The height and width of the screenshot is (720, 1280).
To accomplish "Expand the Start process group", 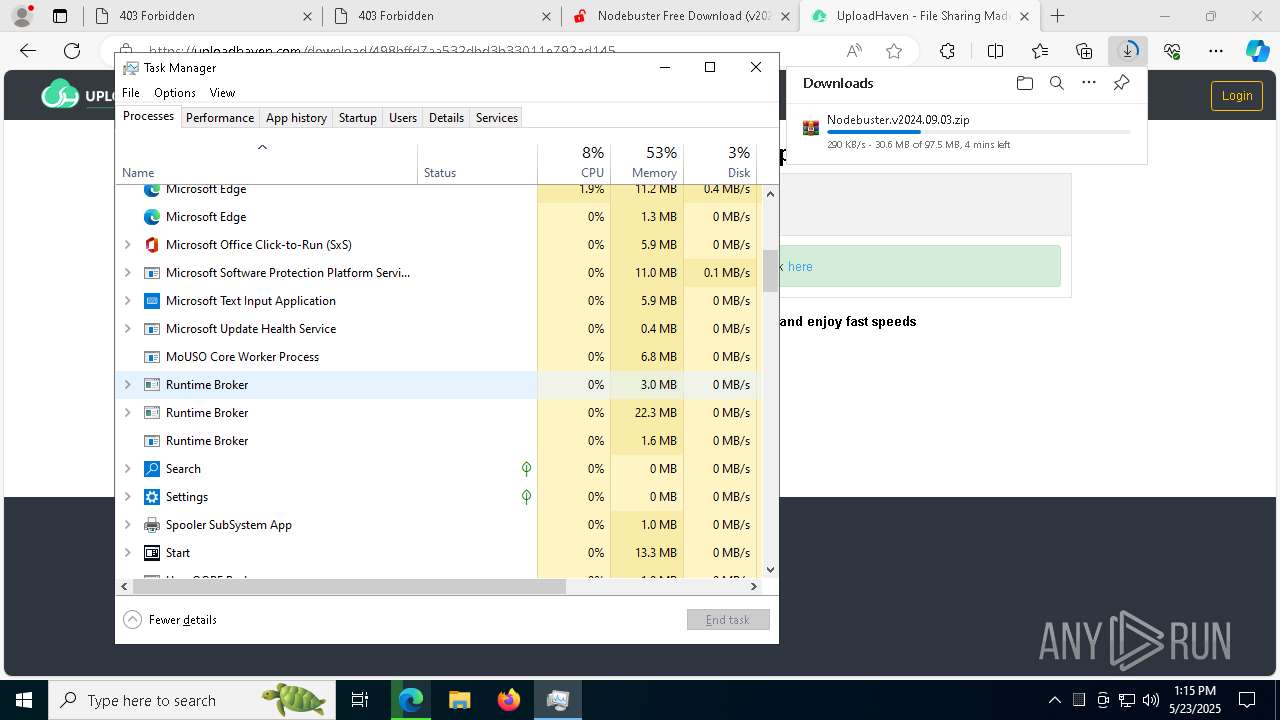I will pos(127,553).
